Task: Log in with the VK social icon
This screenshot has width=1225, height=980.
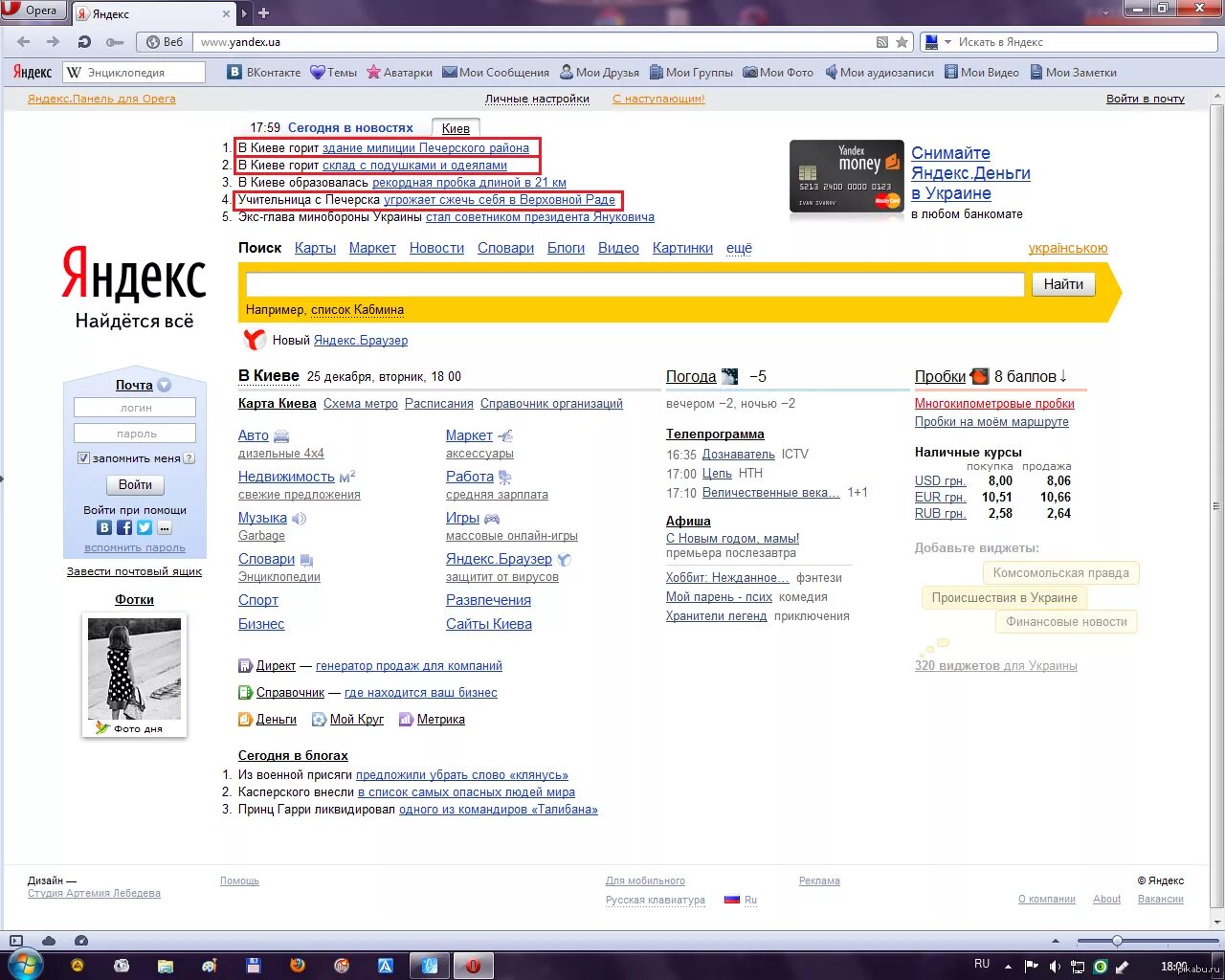Action: [x=104, y=527]
